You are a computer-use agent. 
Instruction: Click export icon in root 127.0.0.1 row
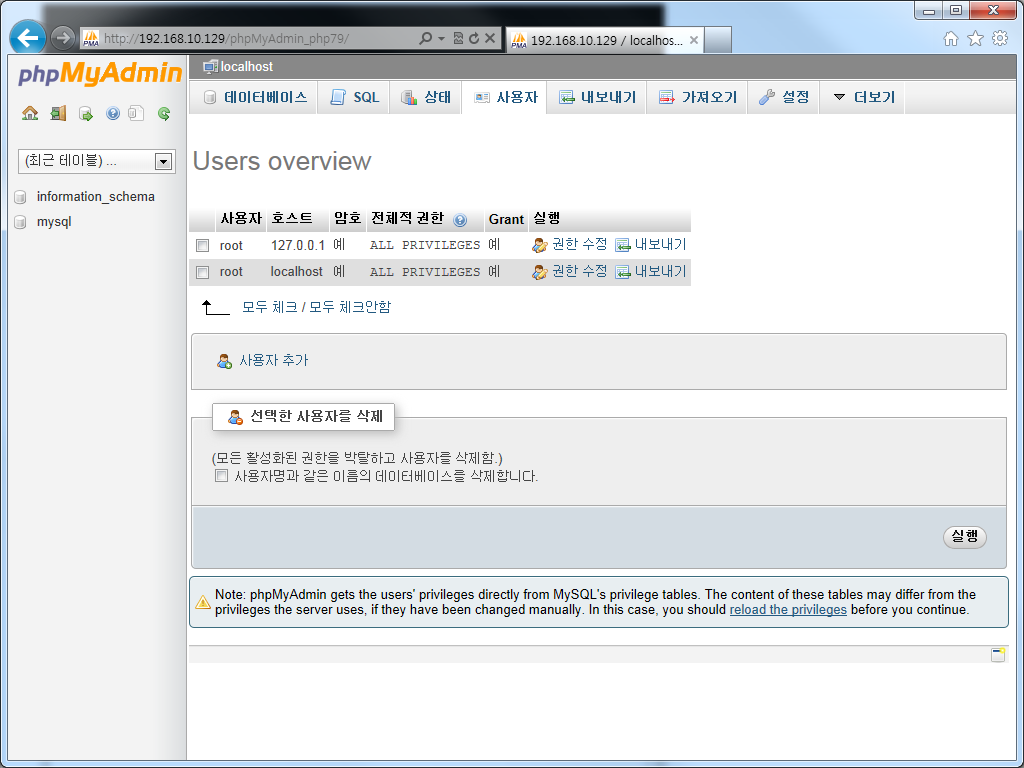tap(623, 246)
